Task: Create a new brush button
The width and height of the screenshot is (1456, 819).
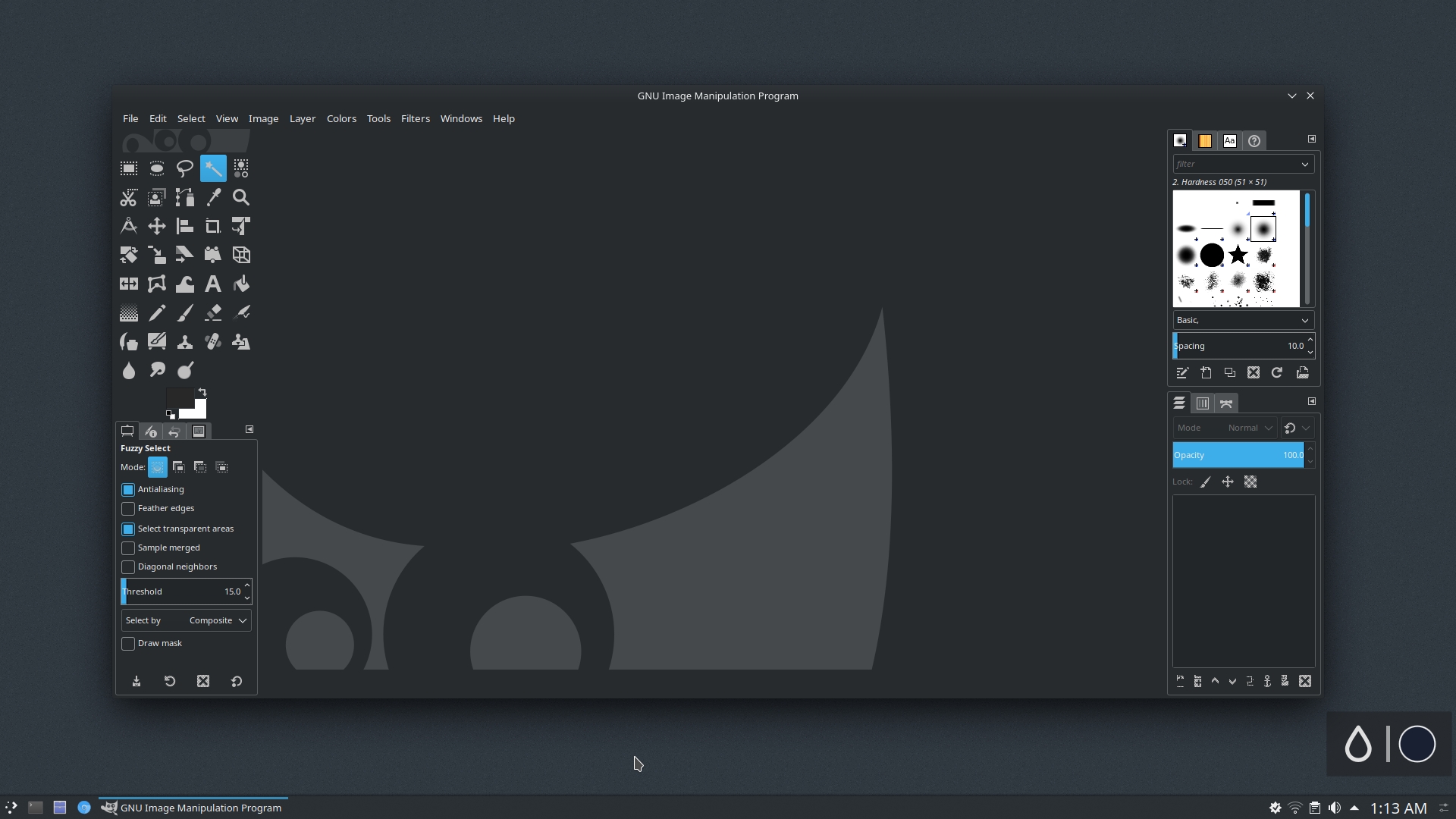Action: [x=1206, y=372]
